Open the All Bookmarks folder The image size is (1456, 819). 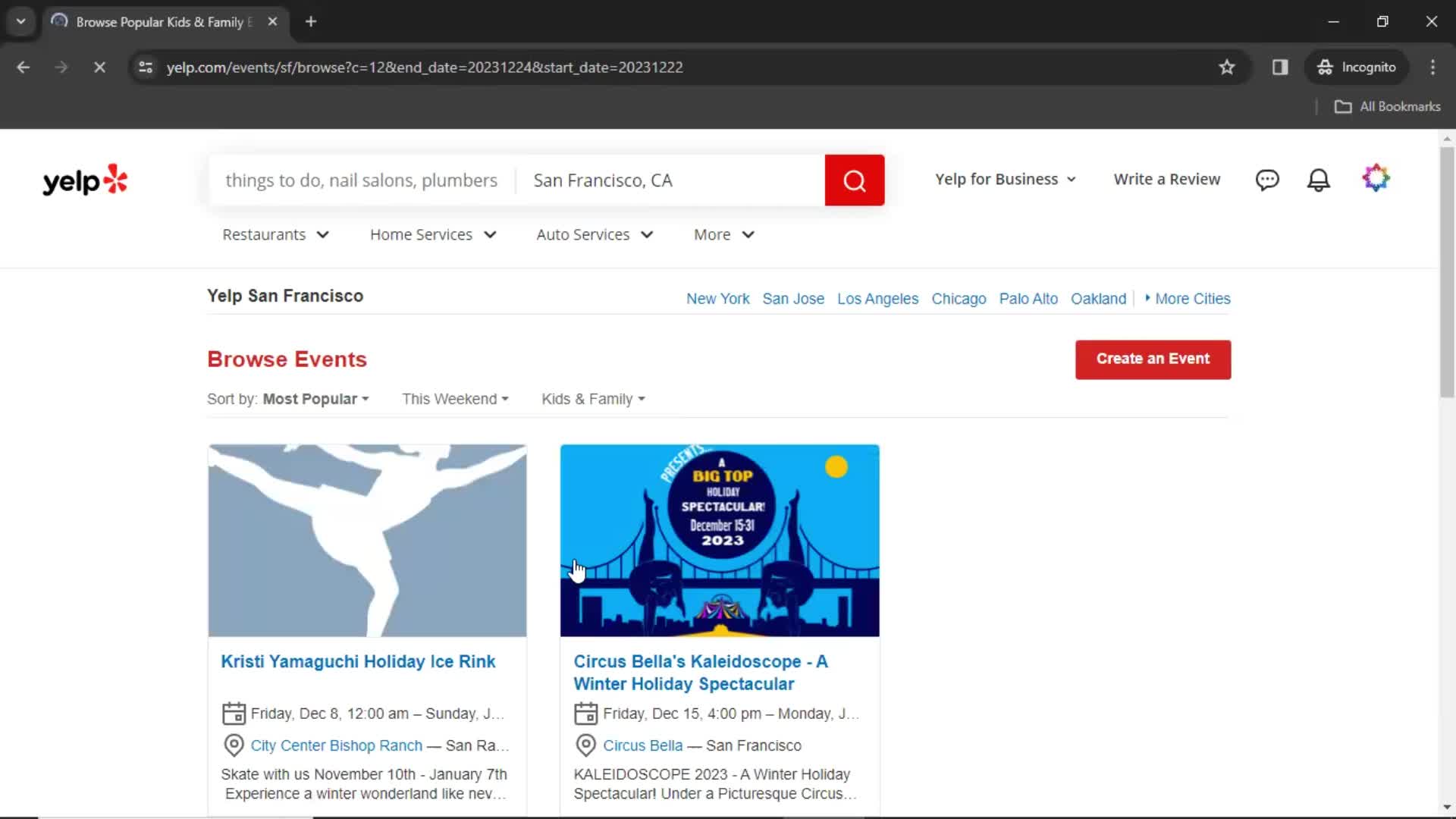pos(1387,106)
